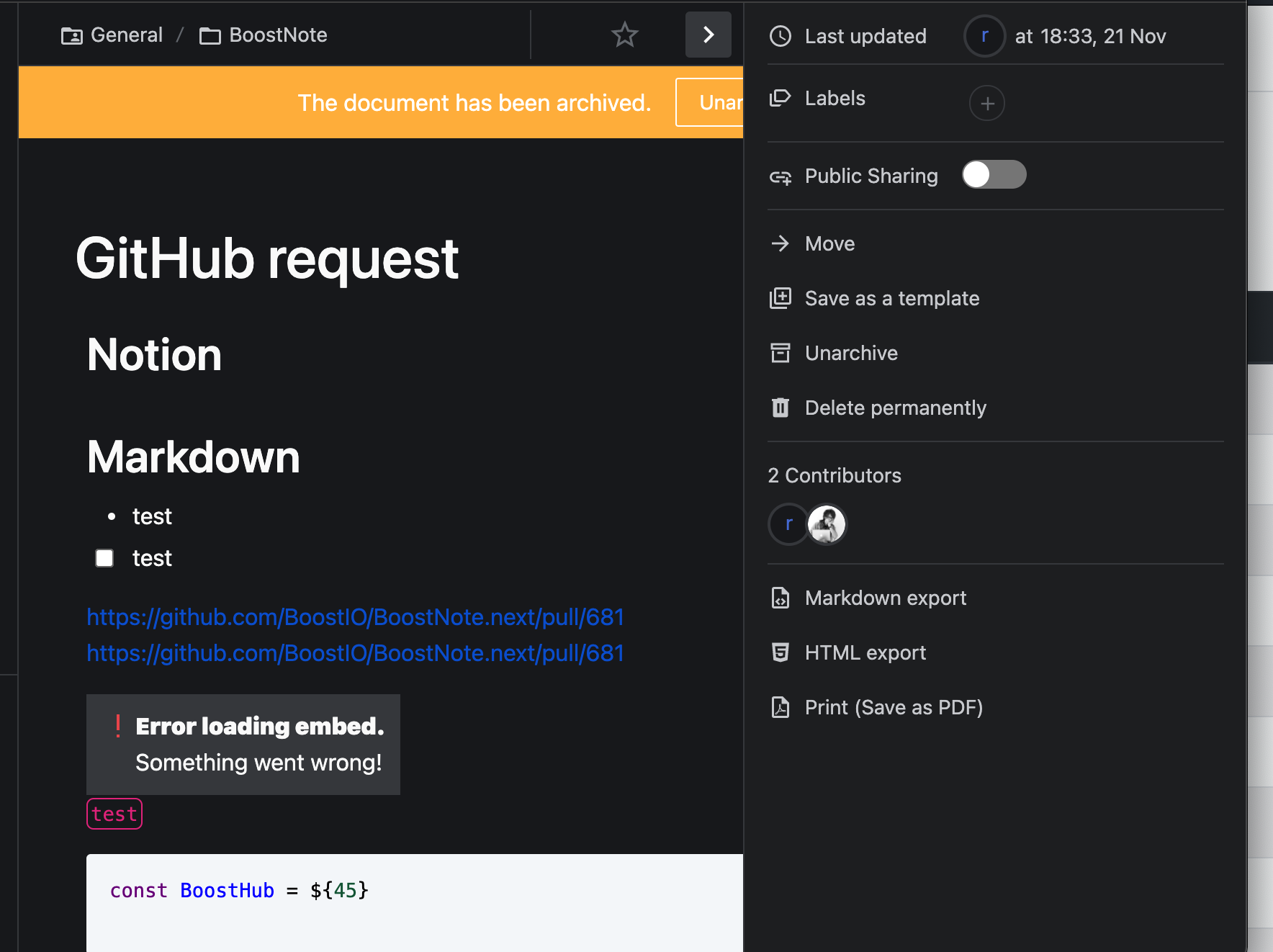The image size is (1273, 952).
Task: Open the BoostNote folder breadcrumb
Action: (x=264, y=35)
